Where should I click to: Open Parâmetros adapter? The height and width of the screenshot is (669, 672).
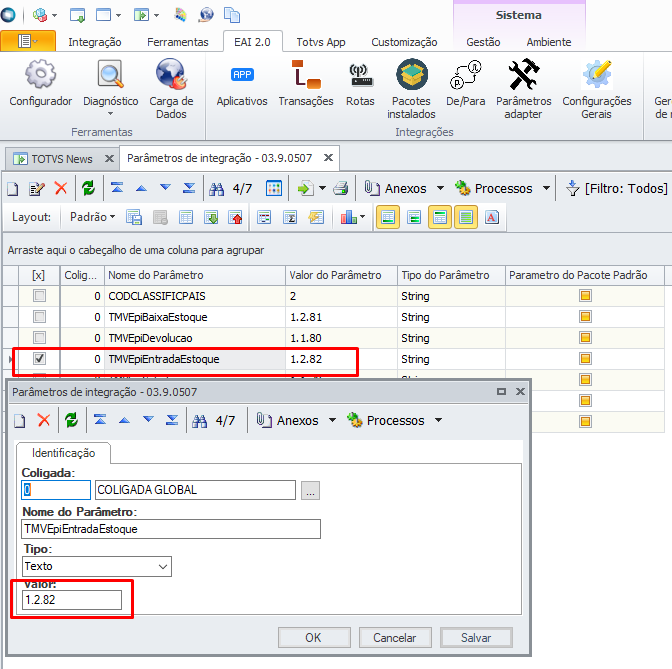[523, 89]
